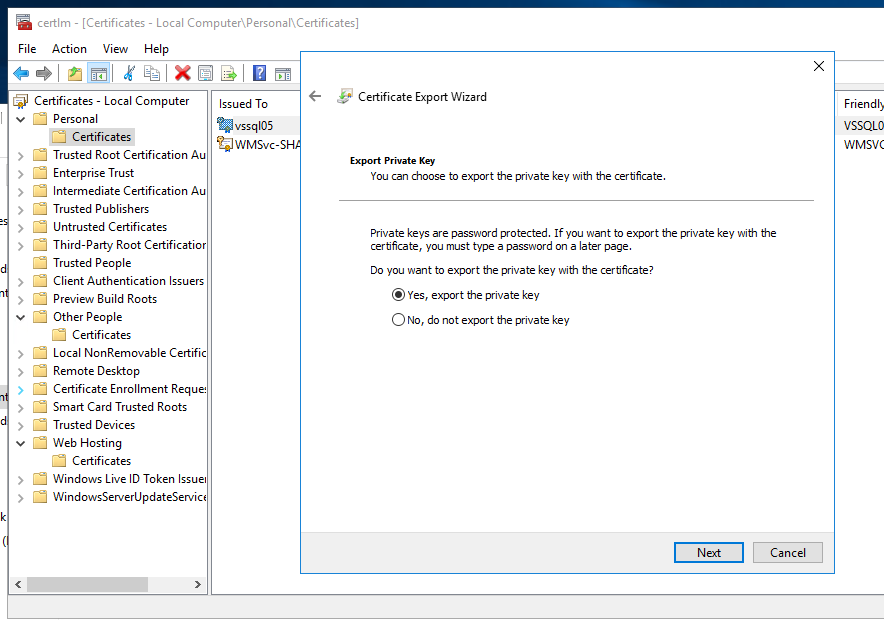Click the Next button
Image resolution: width=884 pixels, height=620 pixels.
tap(708, 552)
